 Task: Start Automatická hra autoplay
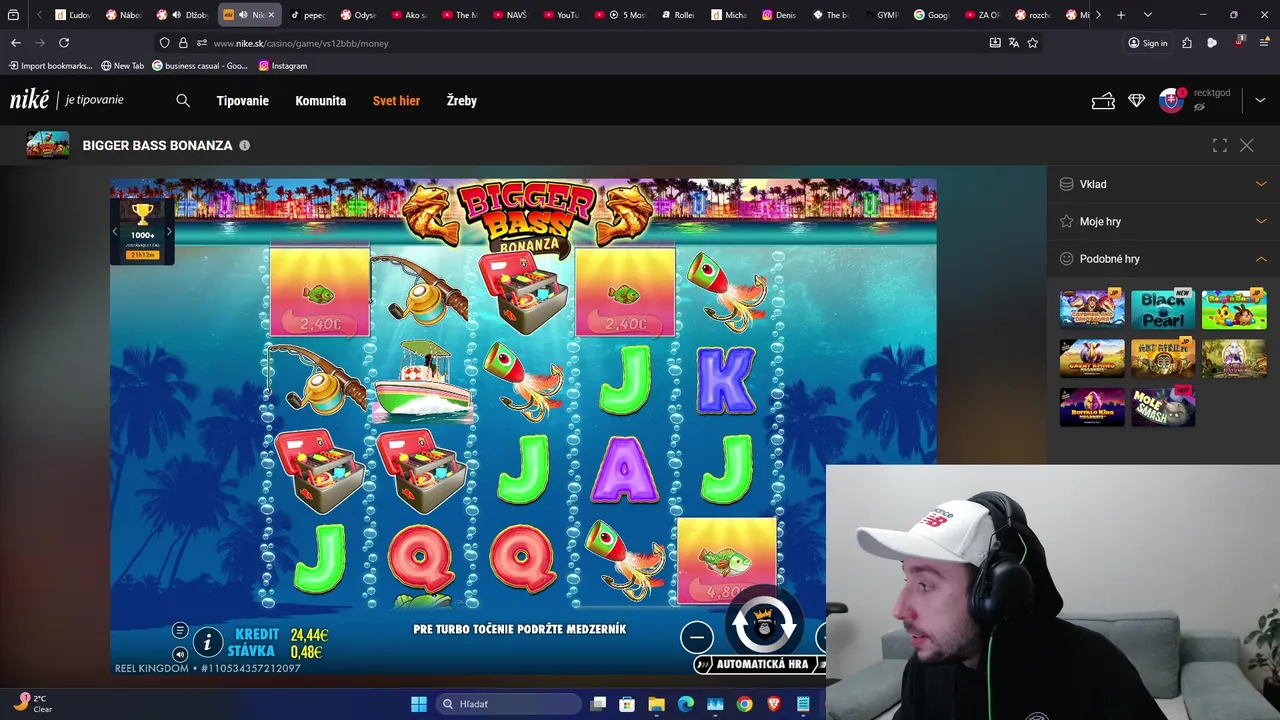[763, 664]
